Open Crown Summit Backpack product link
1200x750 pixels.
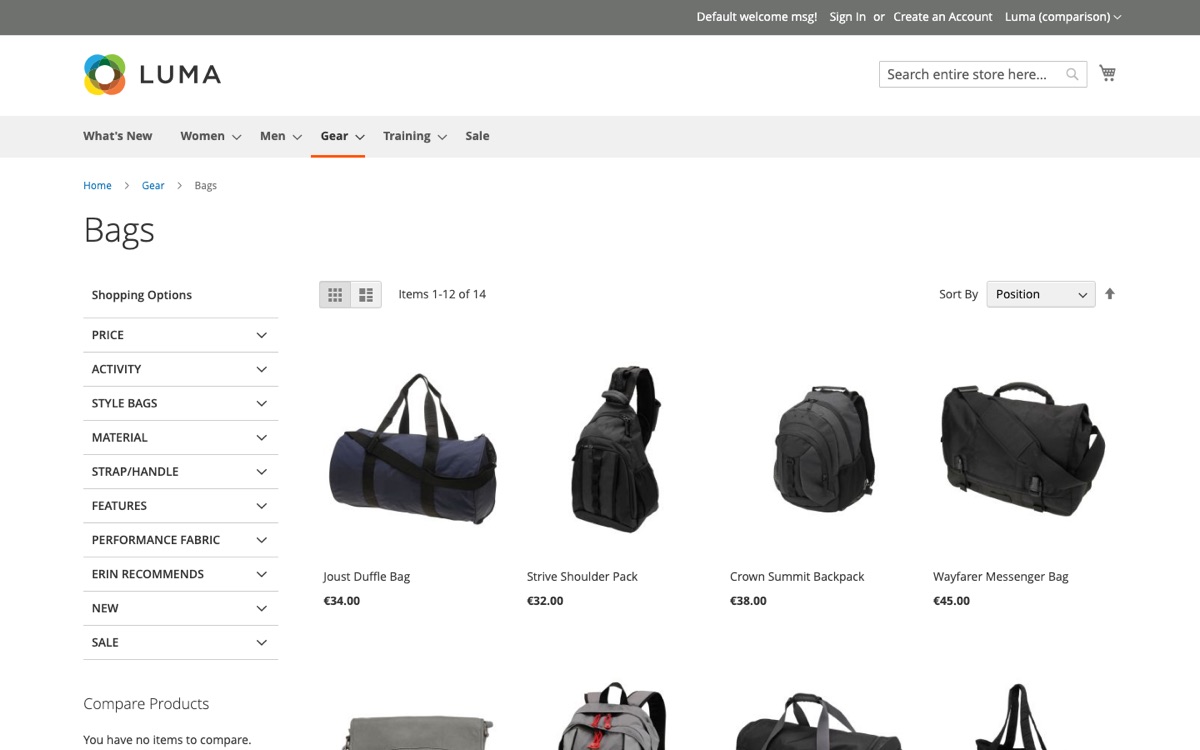(x=797, y=577)
